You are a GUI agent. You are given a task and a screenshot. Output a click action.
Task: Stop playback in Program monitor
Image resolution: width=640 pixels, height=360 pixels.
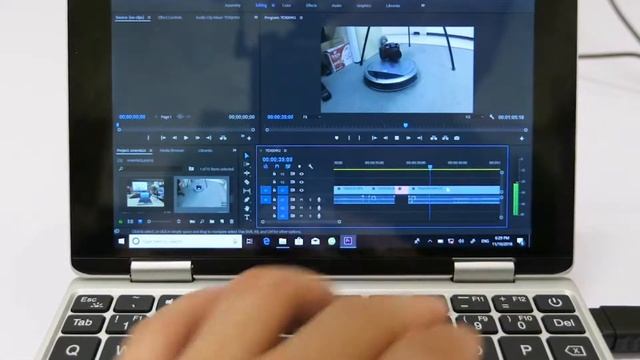(x=397, y=138)
